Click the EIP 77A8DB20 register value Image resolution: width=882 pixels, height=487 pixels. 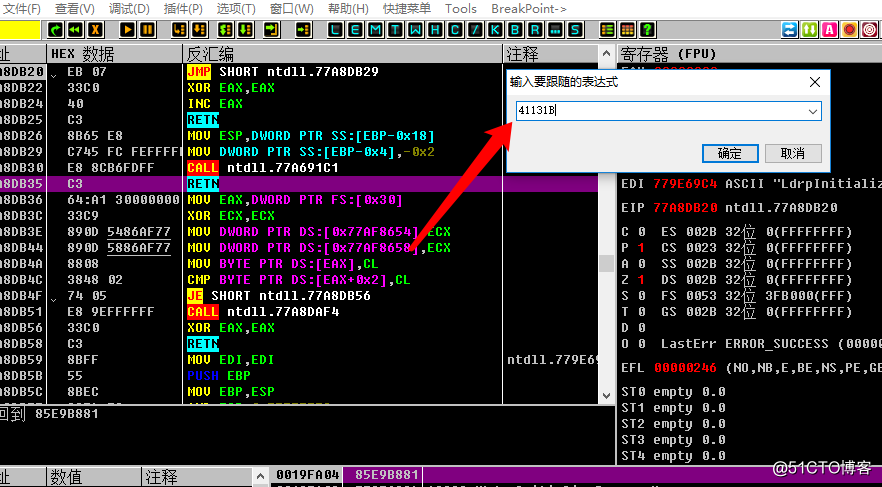[685, 208]
